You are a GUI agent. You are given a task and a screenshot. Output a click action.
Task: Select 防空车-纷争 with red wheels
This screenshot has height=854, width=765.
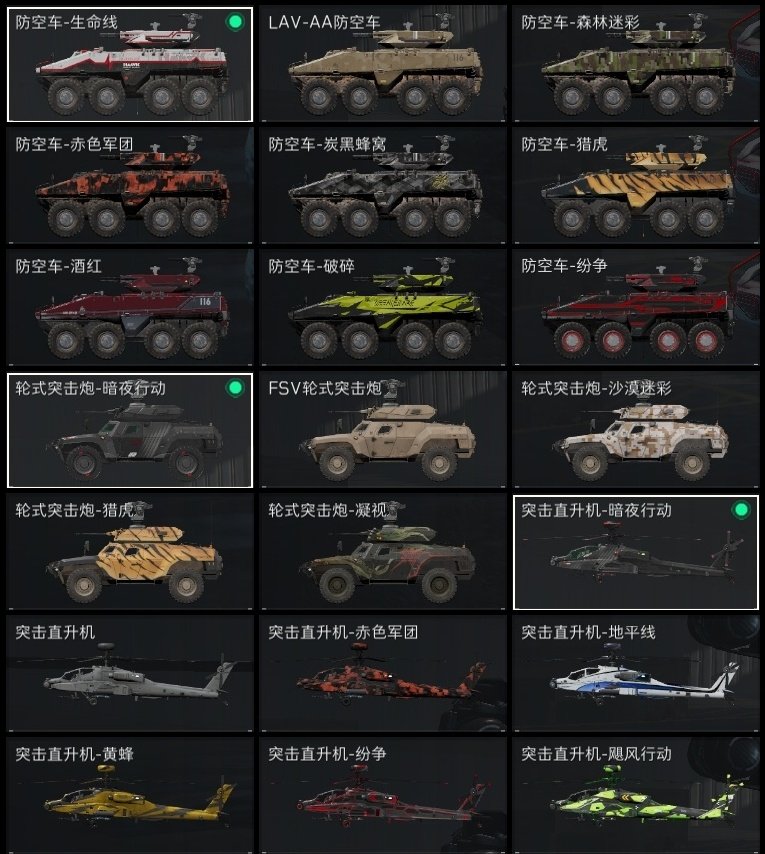(636, 308)
